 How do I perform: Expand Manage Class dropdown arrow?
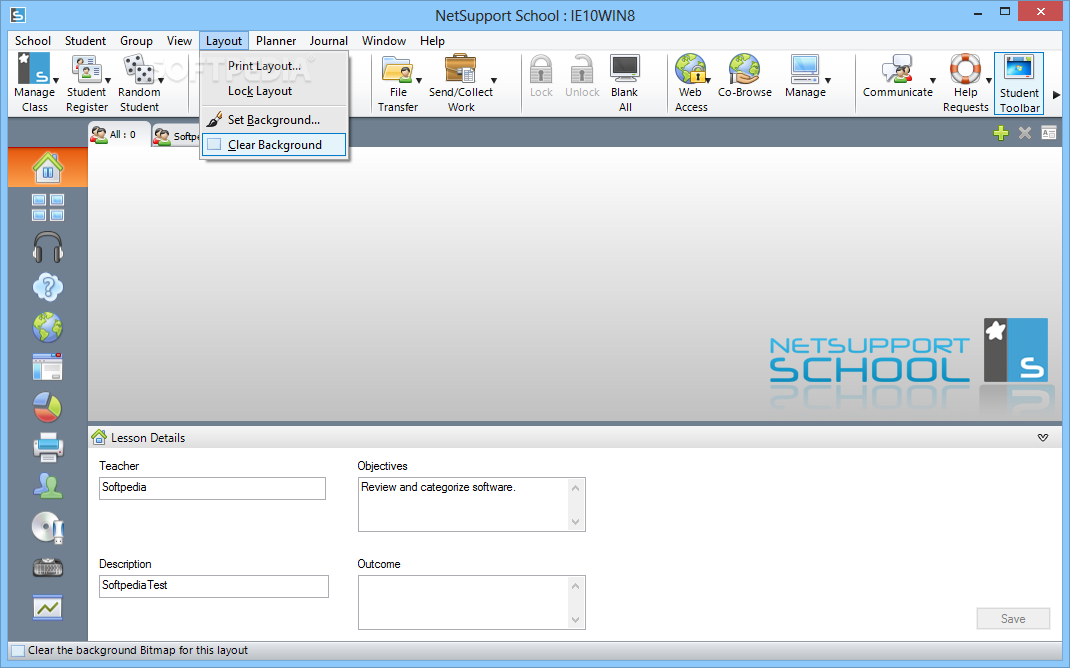coord(56,81)
